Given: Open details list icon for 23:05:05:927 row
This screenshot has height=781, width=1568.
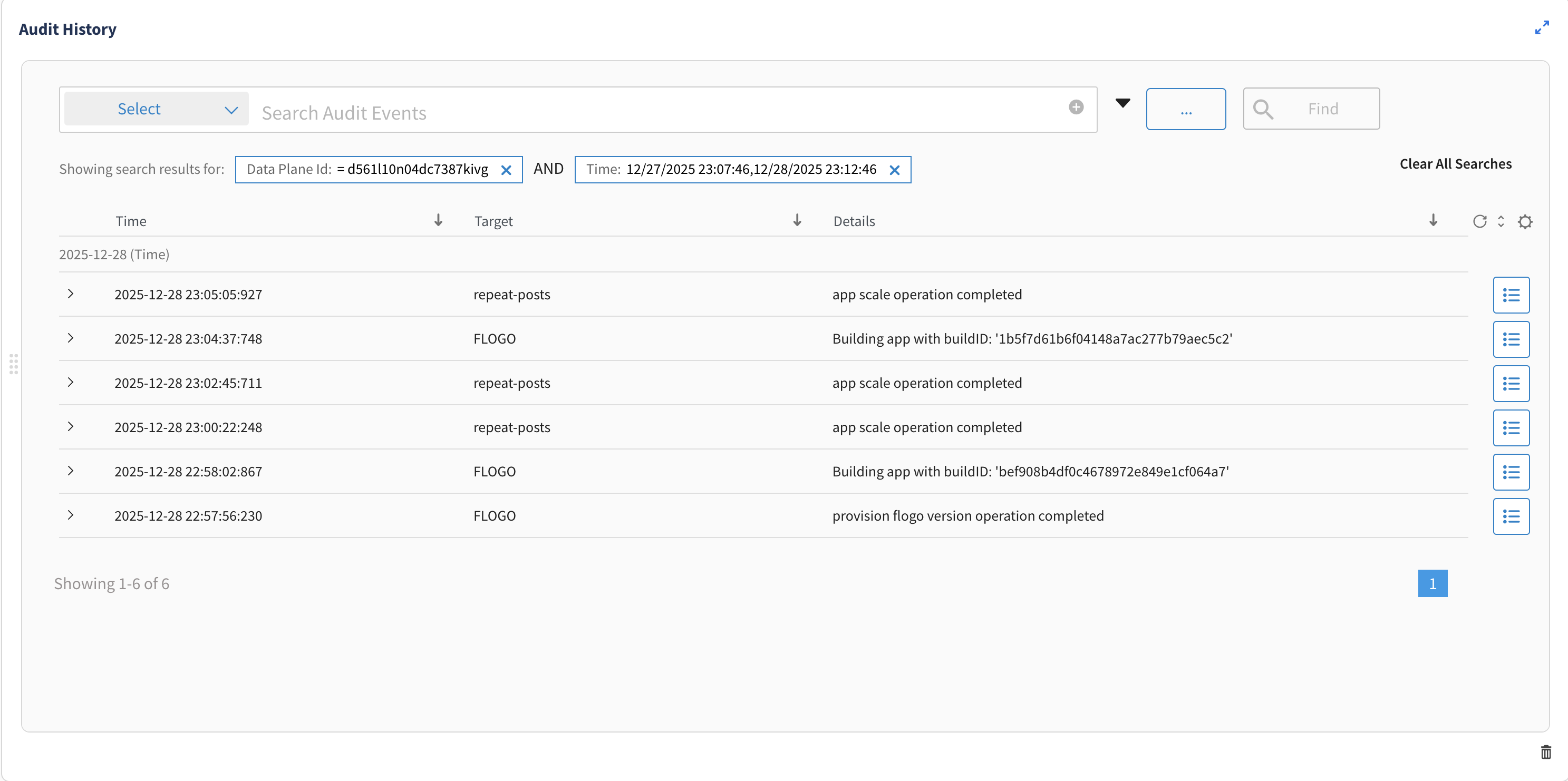Looking at the screenshot, I should tap(1510, 295).
